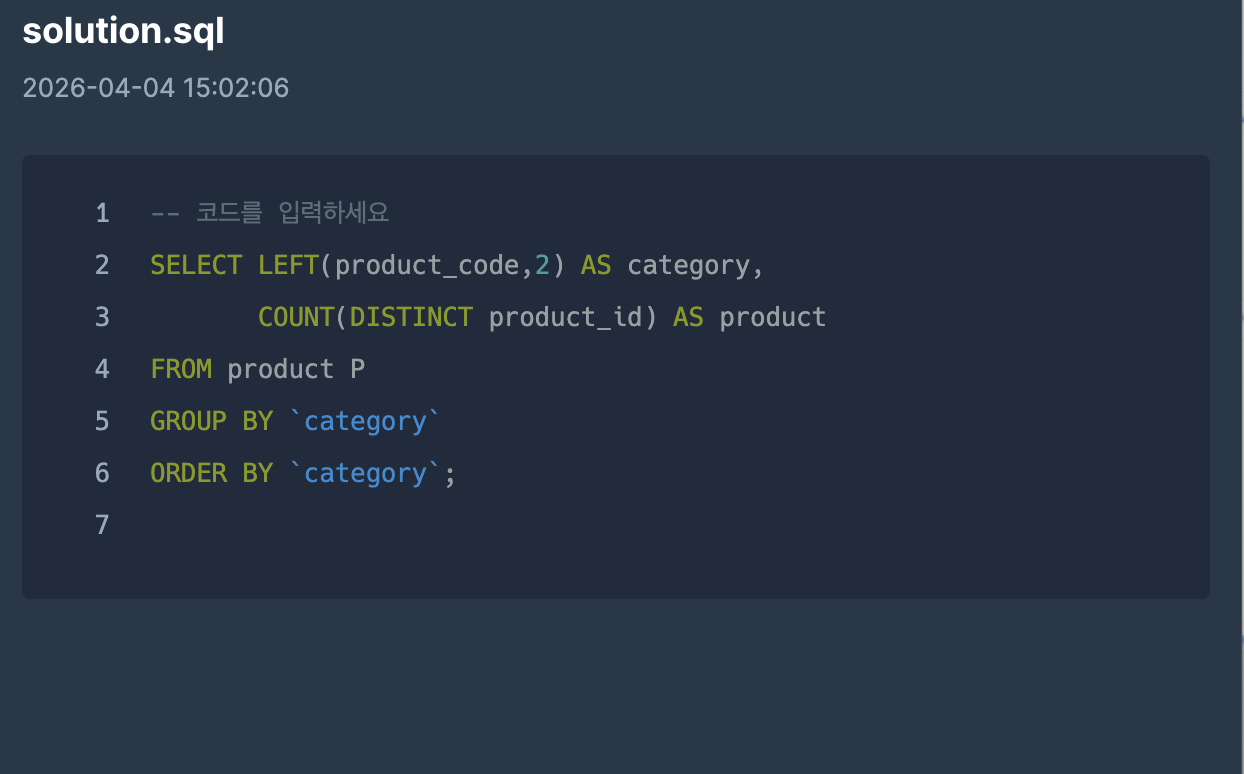Screen dimensions: 1244x774
Task: Click line number 2 in gutter
Action: click(102, 265)
